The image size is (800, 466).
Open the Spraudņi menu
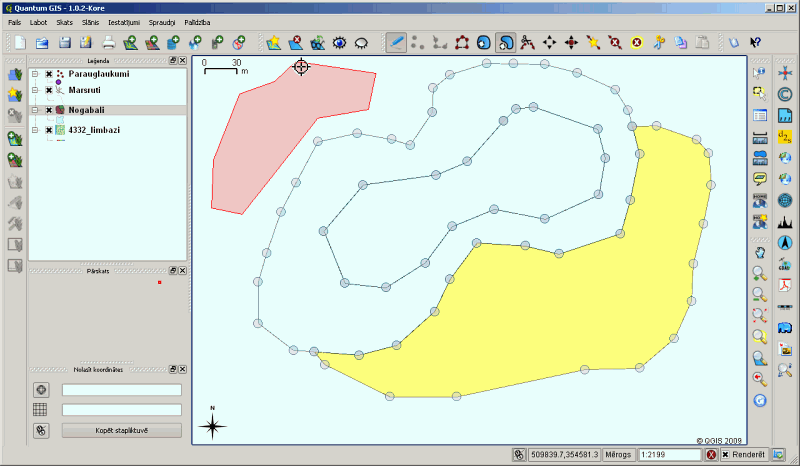tap(162, 22)
